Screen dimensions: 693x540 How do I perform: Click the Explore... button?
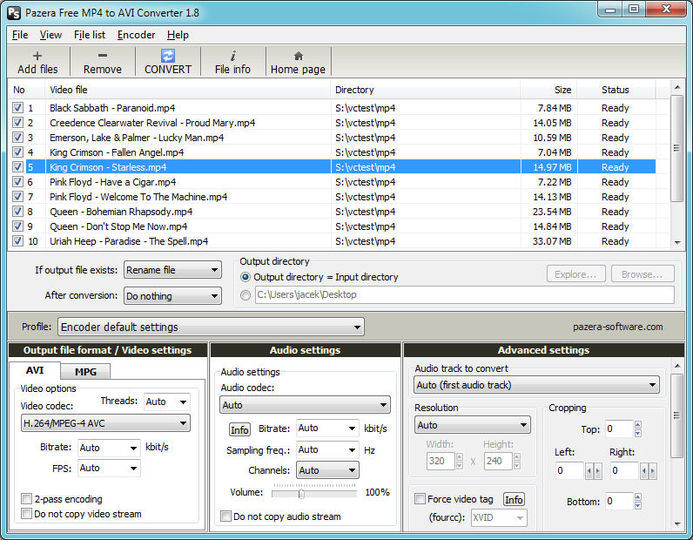tap(576, 274)
